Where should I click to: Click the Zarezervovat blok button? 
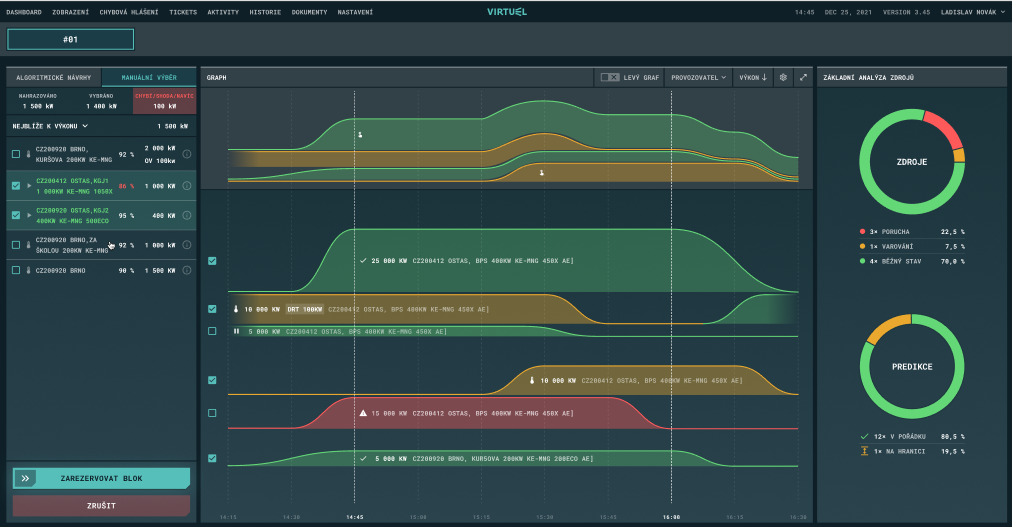[101, 478]
